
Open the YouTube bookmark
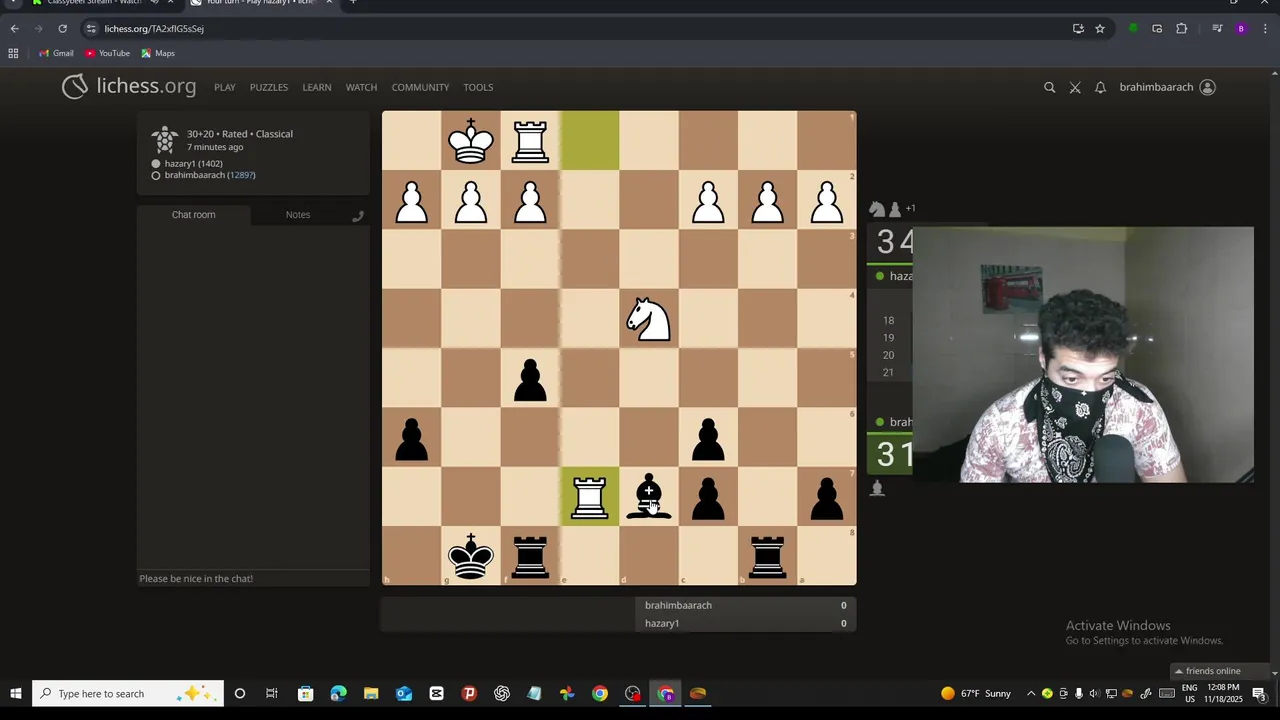pos(107,53)
